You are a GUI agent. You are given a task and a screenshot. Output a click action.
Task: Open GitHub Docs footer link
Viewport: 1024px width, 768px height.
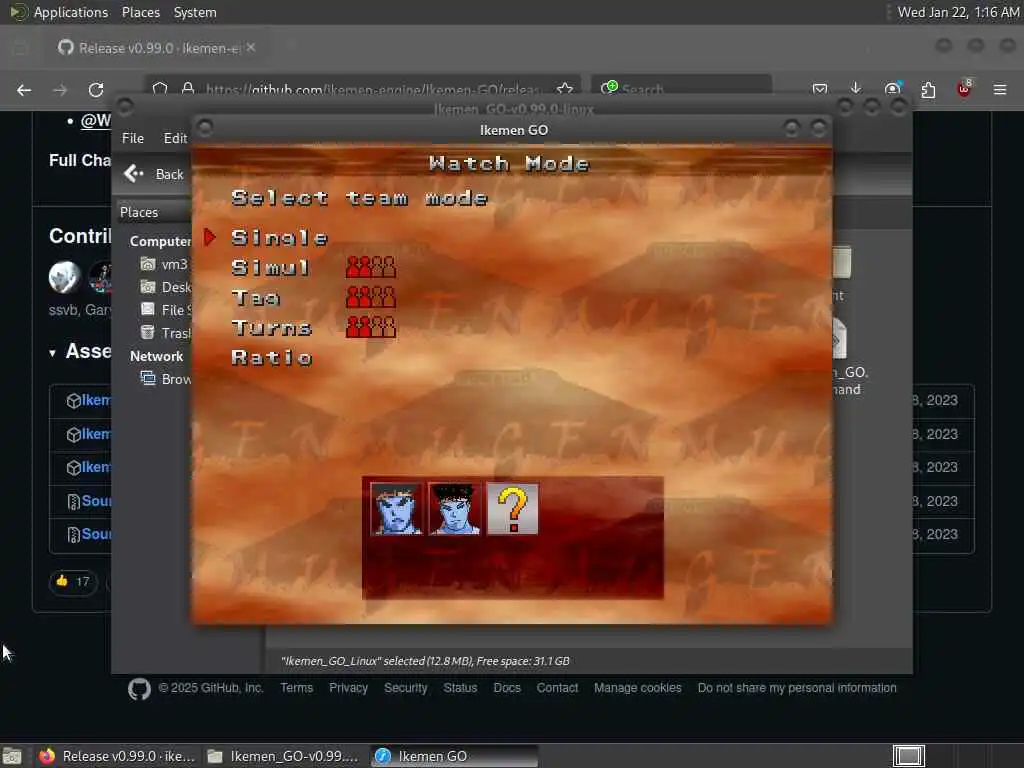pyautogui.click(x=507, y=688)
